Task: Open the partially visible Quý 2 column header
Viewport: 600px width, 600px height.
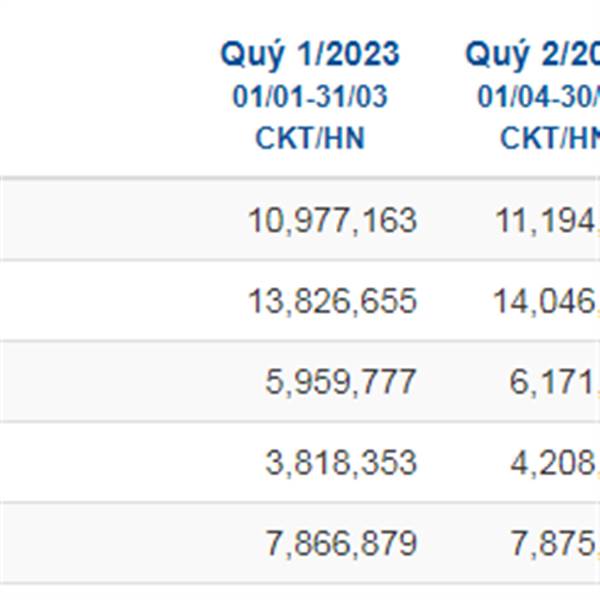Action: click(532, 53)
